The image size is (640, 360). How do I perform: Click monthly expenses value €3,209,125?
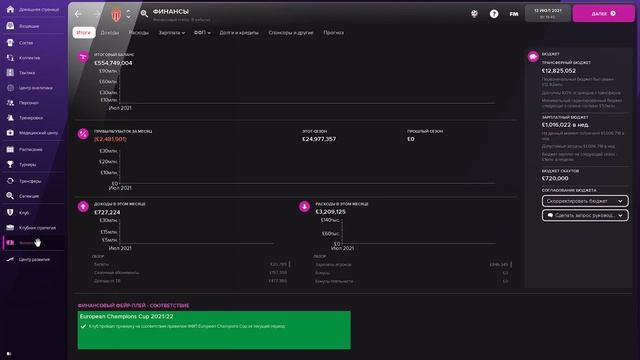pos(330,212)
